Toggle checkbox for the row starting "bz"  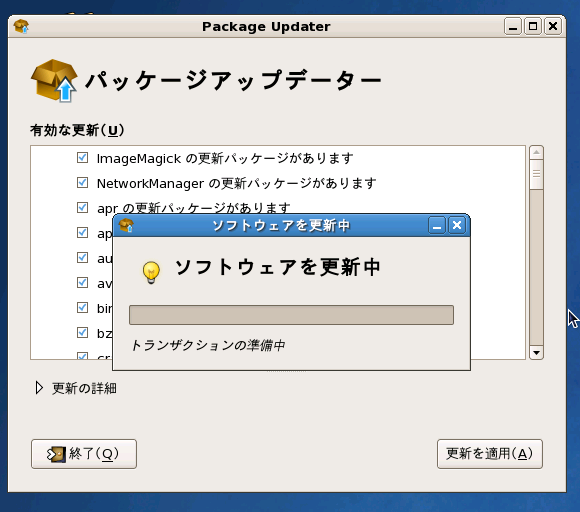tap(82, 333)
